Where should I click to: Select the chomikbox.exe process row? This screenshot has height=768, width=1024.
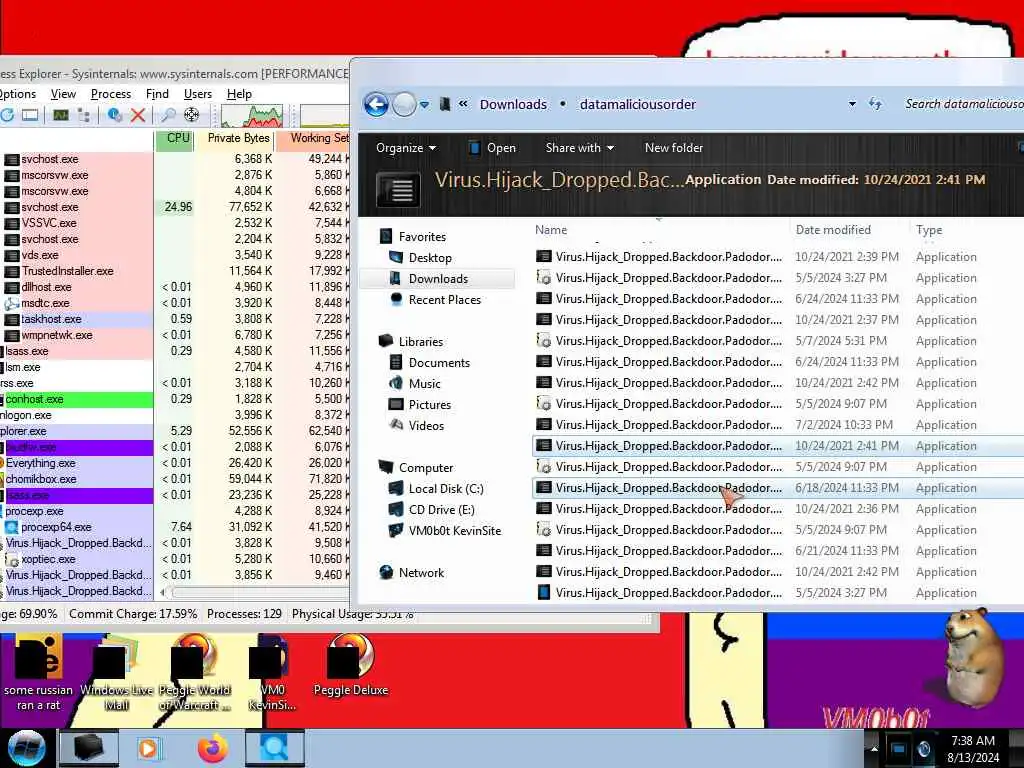point(76,479)
